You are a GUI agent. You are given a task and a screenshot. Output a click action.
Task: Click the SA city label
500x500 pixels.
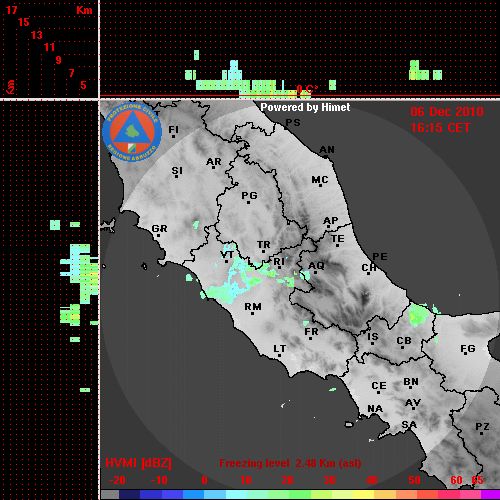tap(409, 425)
